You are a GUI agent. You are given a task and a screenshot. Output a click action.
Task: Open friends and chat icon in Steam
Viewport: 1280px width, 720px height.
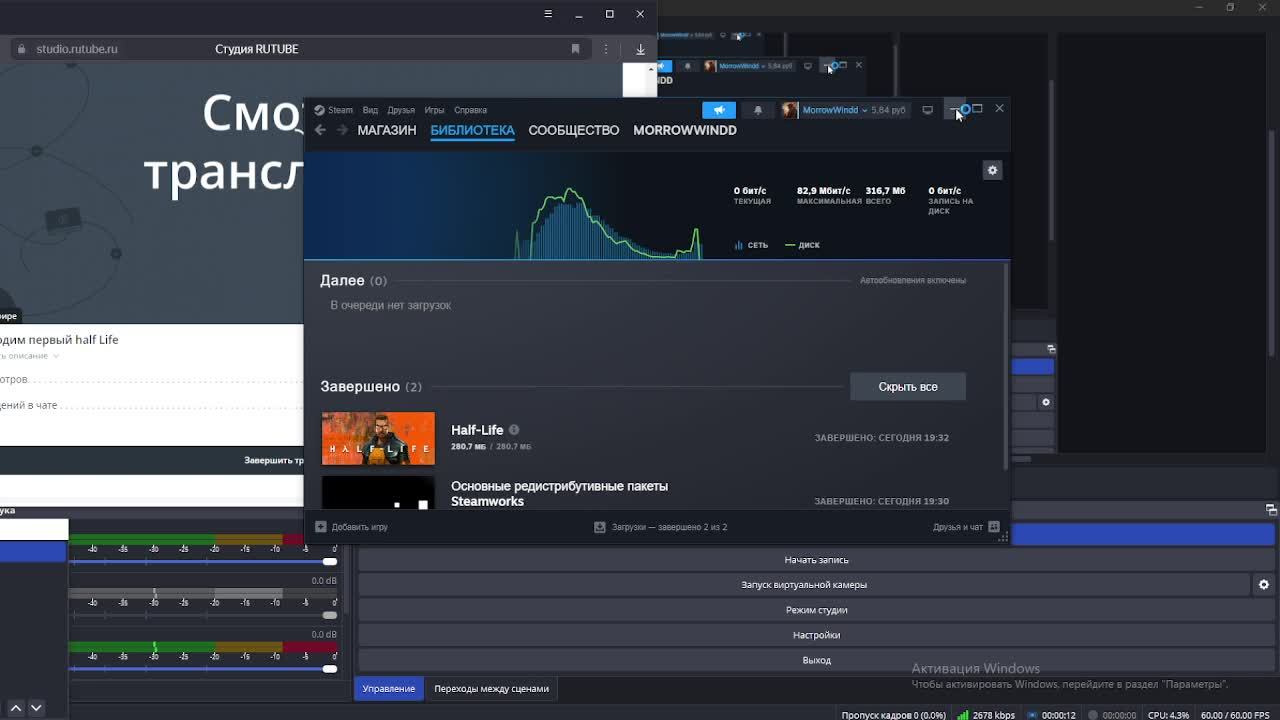click(993, 527)
